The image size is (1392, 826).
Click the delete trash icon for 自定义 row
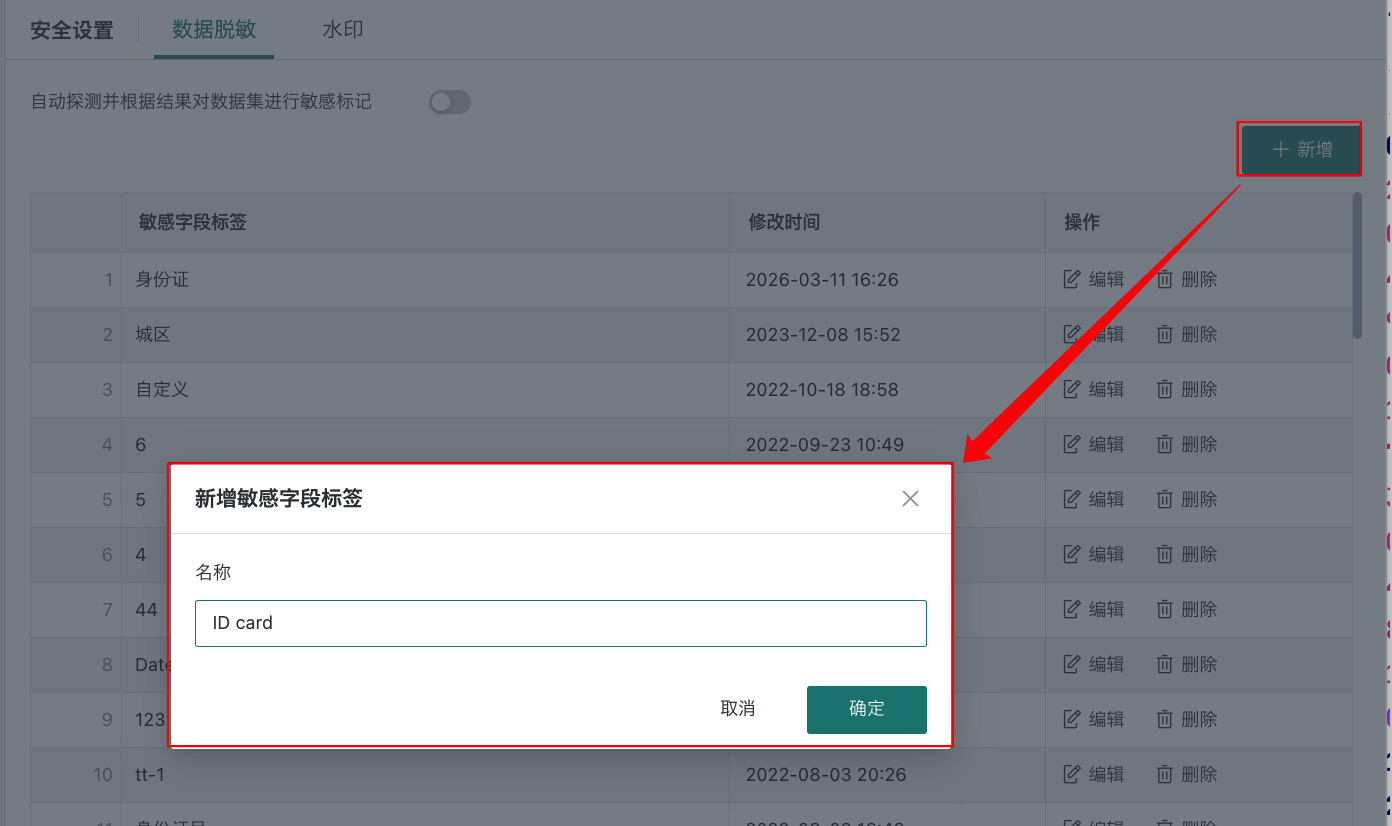[x=1165, y=390]
